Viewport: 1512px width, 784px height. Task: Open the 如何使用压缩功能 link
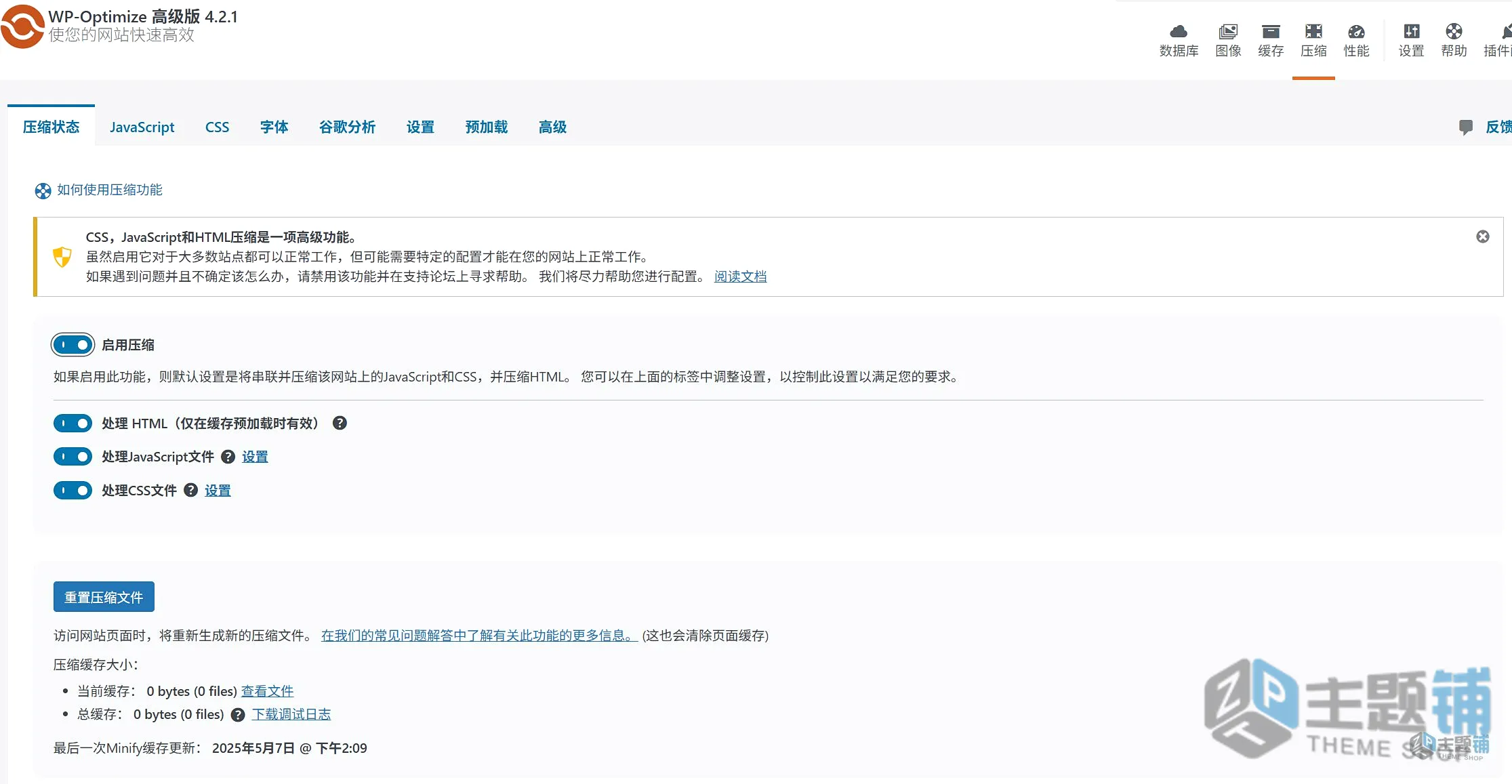(110, 190)
